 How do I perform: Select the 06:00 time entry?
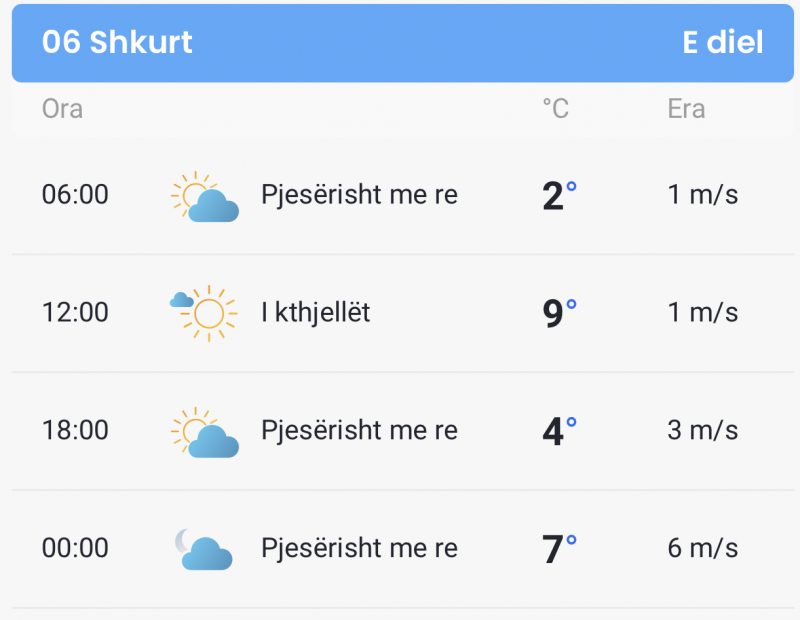coord(75,194)
